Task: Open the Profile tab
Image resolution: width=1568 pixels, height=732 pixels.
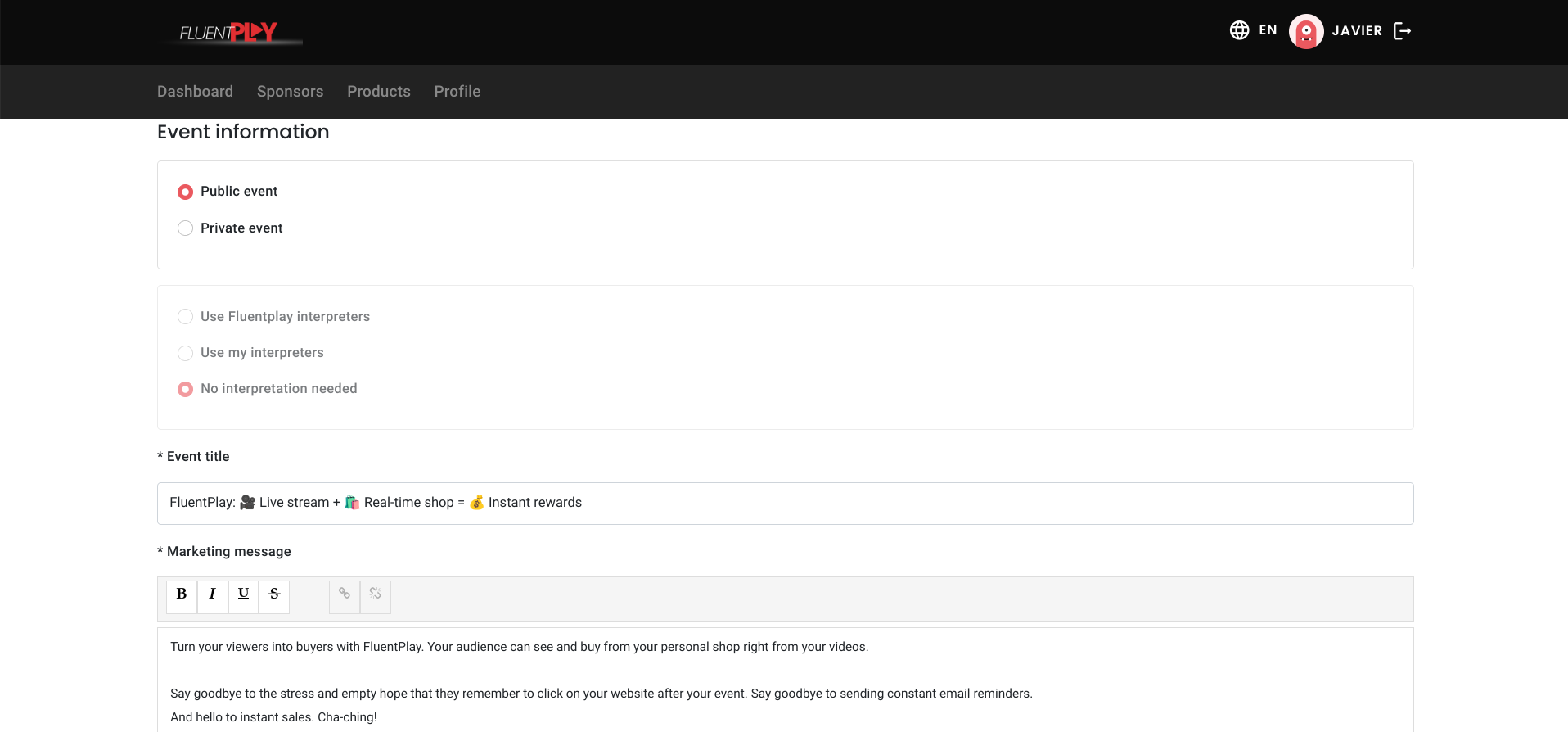Action: click(x=457, y=92)
